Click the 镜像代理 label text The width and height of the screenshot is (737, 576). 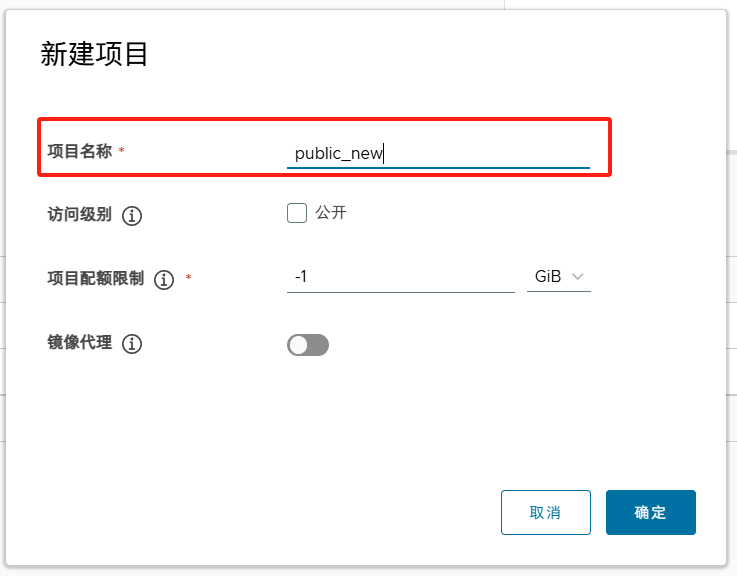coord(79,343)
